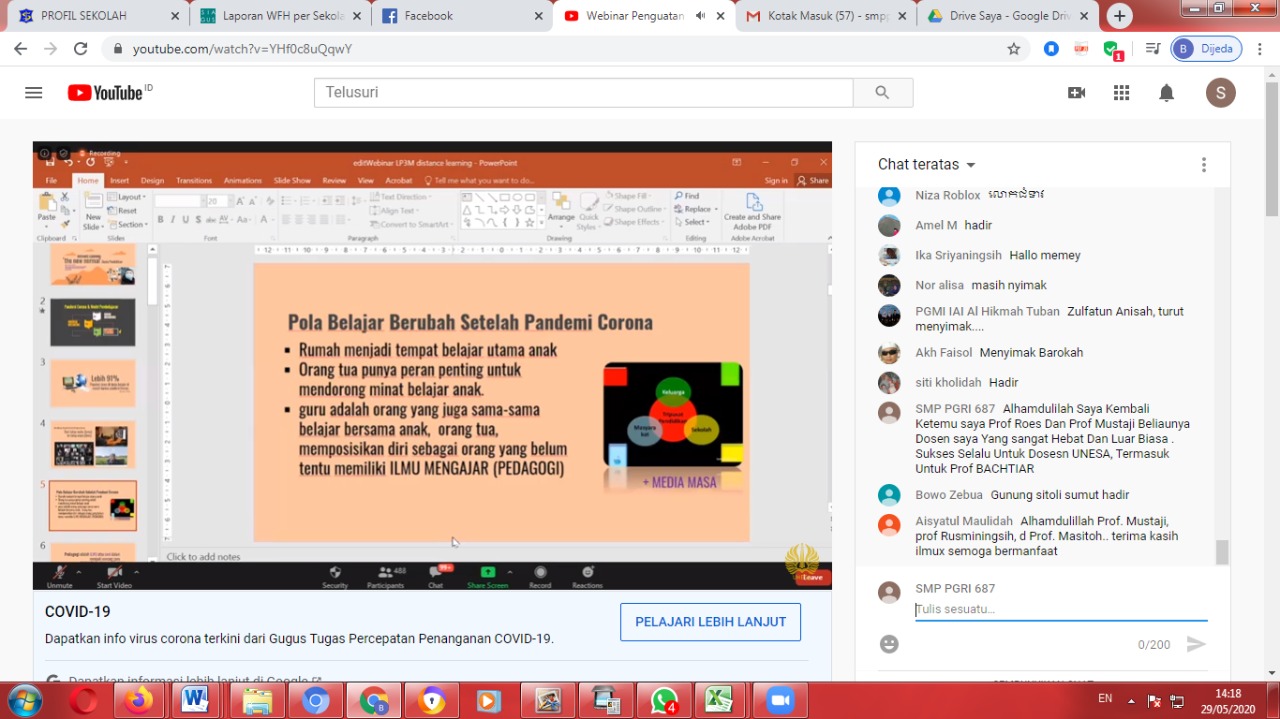Switch to Kotak Masuk (57) Gmail tab

tap(825, 16)
